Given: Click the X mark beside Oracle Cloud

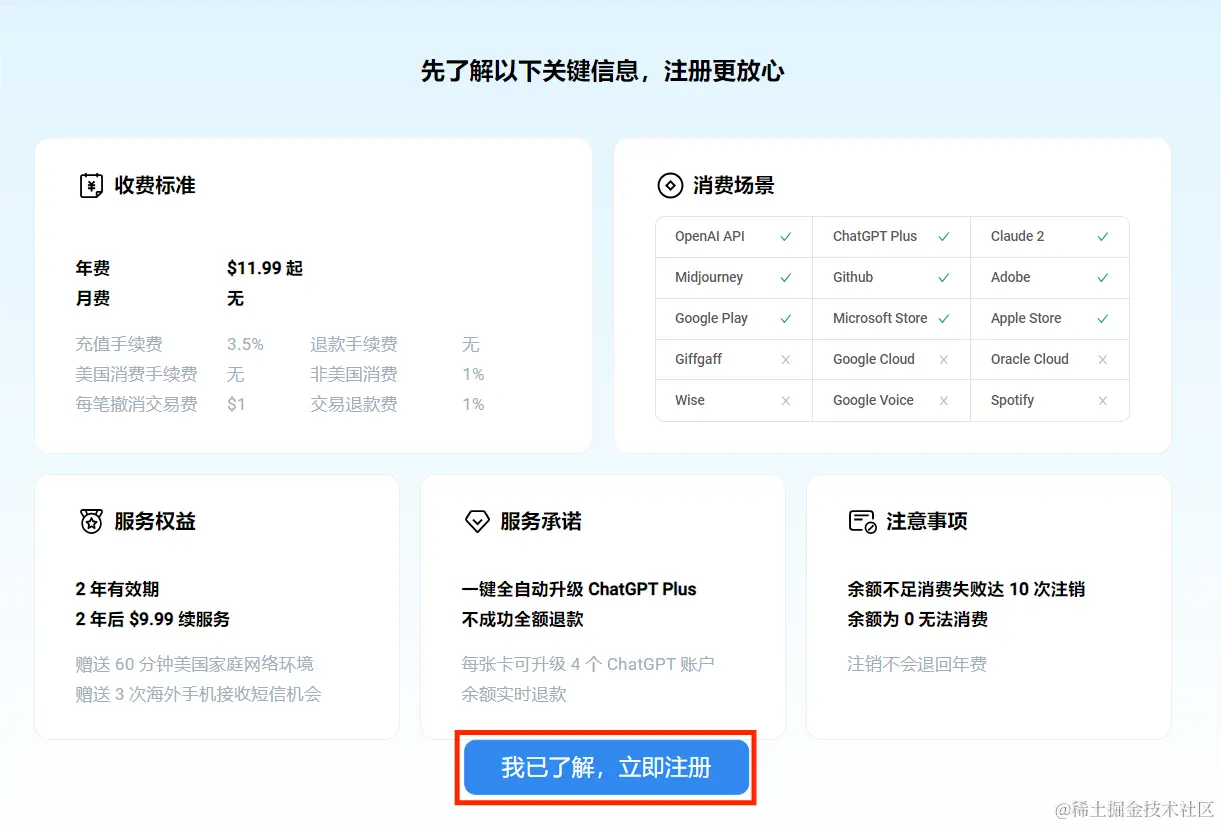Looking at the screenshot, I should coord(1102,359).
